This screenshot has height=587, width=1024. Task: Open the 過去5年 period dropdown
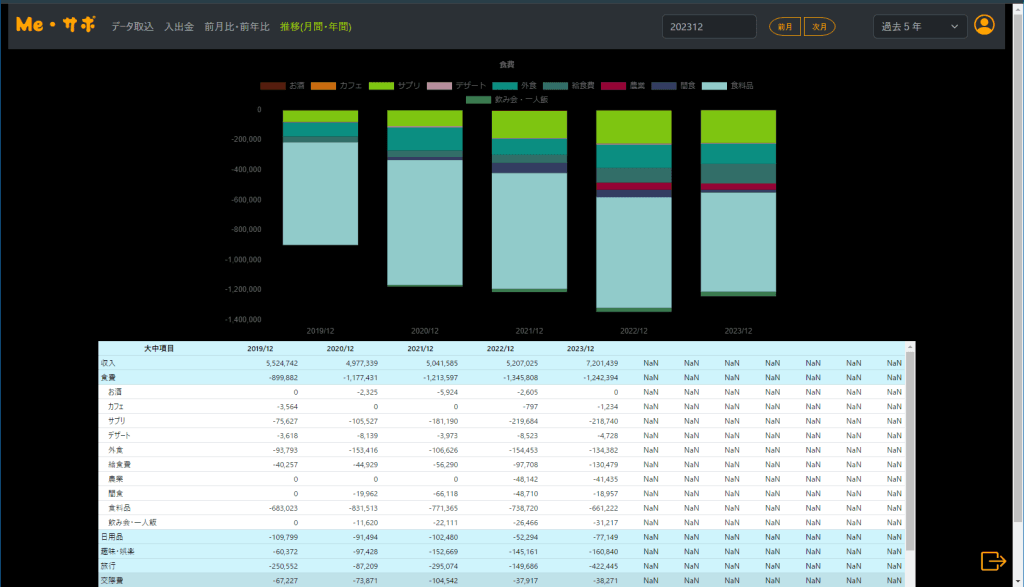tap(920, 27)
